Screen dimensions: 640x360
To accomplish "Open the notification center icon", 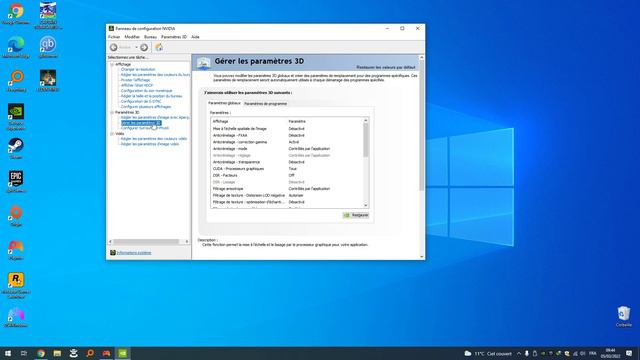I will pos(629,353).
